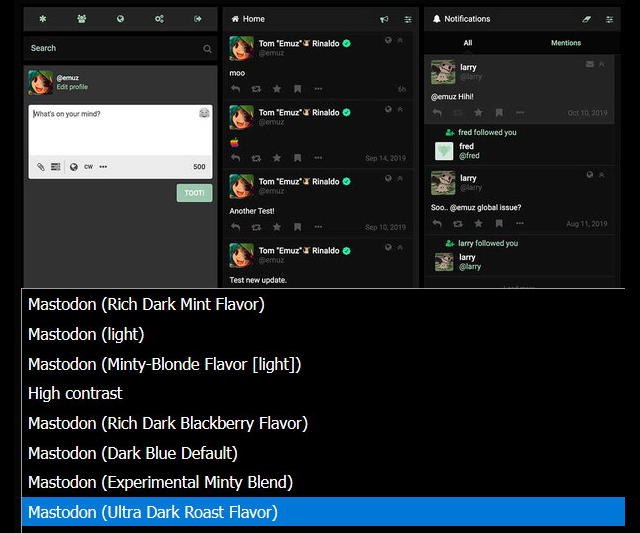The height and width of the screenshot is (533, 640).
Task: Favourite the 'Another Test!' post
Action: coord(277,227)
